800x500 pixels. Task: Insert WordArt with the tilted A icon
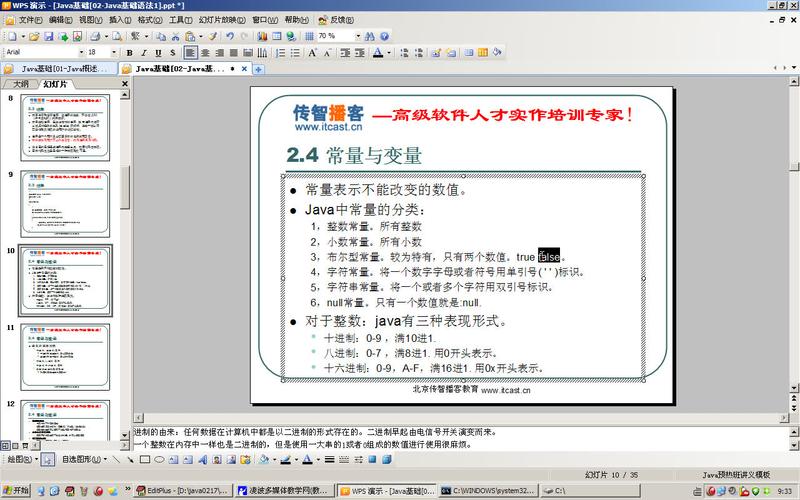[203, 460]
